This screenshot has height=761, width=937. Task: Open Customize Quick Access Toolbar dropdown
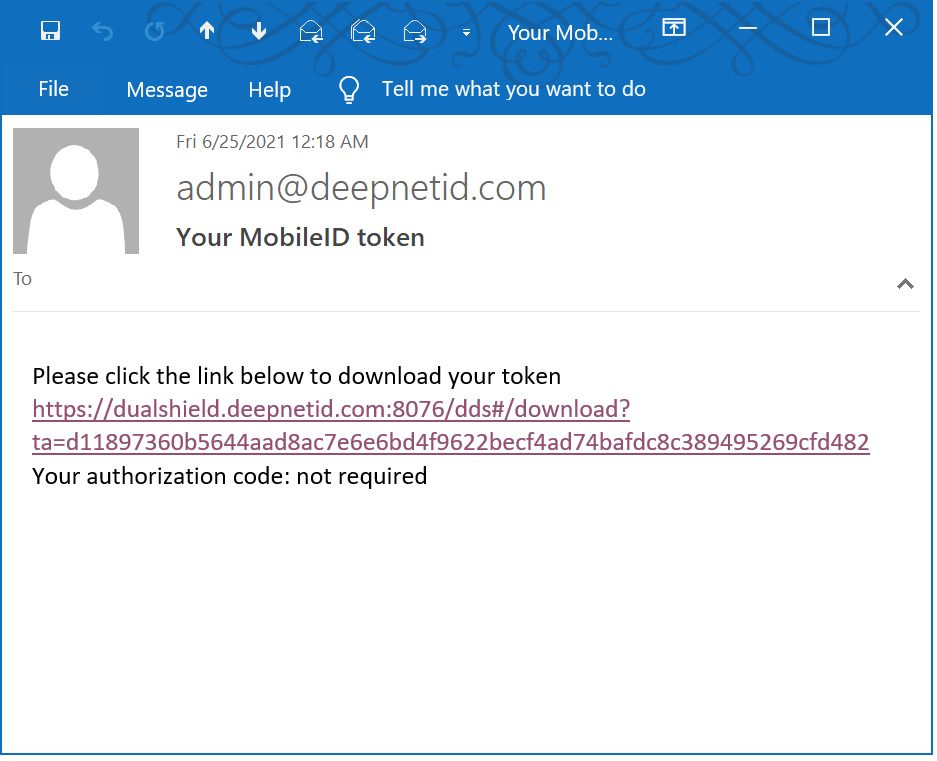pyautogui.click(x=466, y=32)
